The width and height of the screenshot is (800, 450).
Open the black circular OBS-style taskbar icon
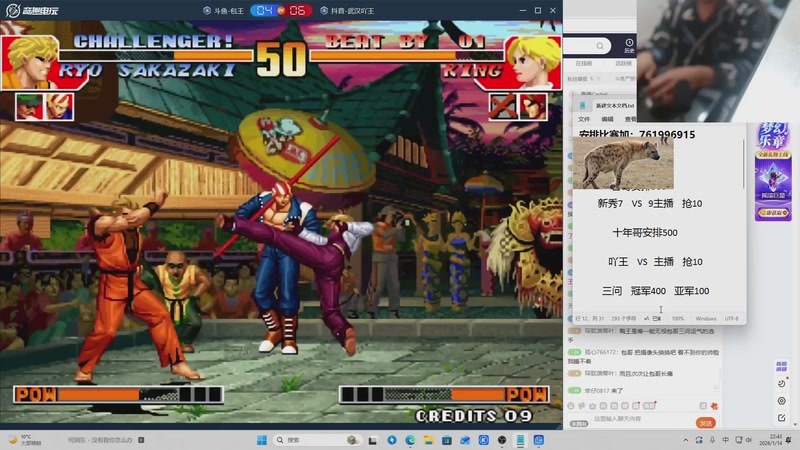click(502, 440)
